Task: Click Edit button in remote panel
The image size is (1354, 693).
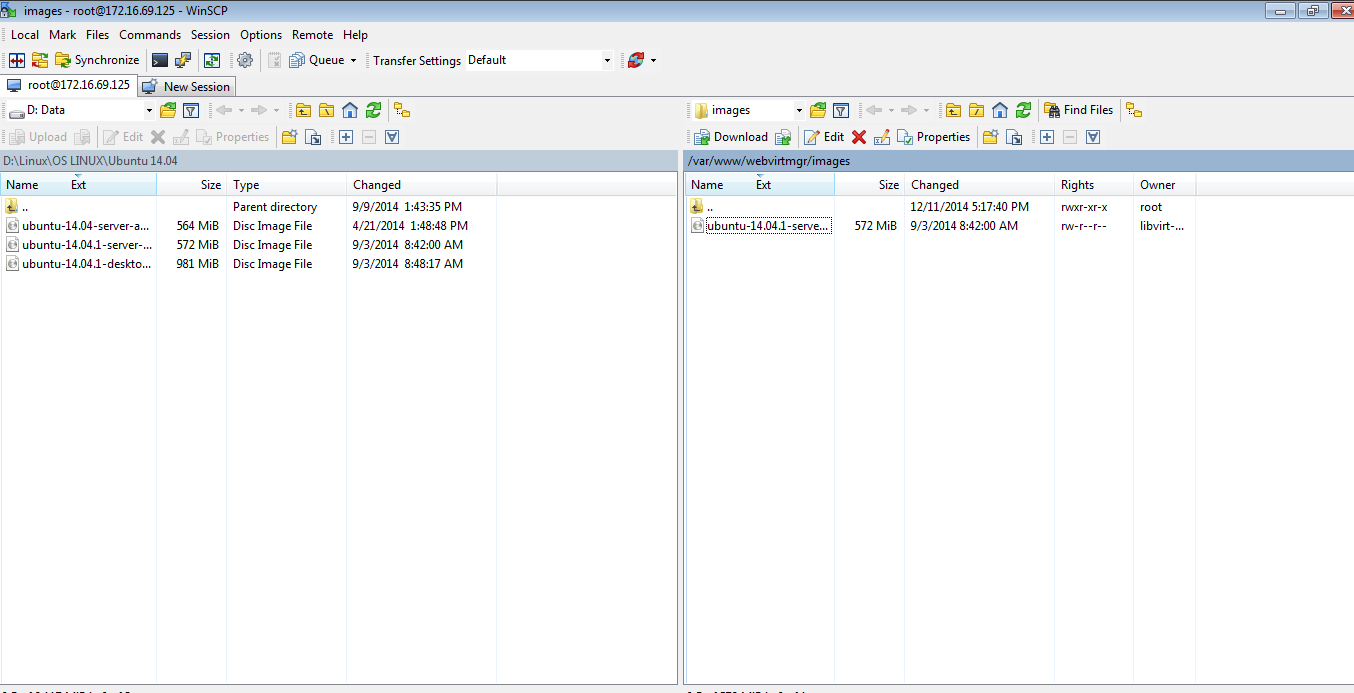Action: (824, 137)
